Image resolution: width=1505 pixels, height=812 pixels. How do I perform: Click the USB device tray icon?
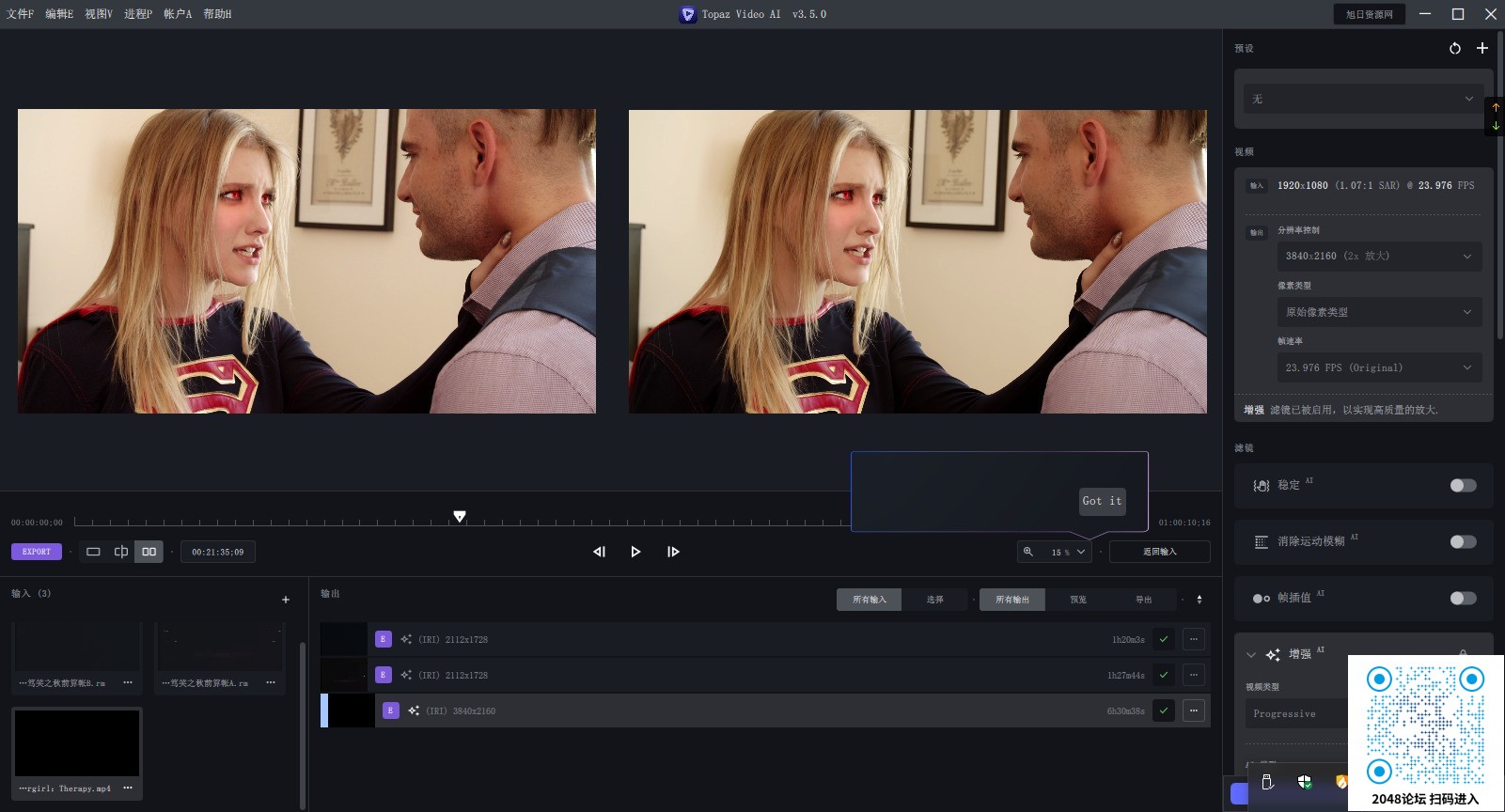coord(1267,782)
